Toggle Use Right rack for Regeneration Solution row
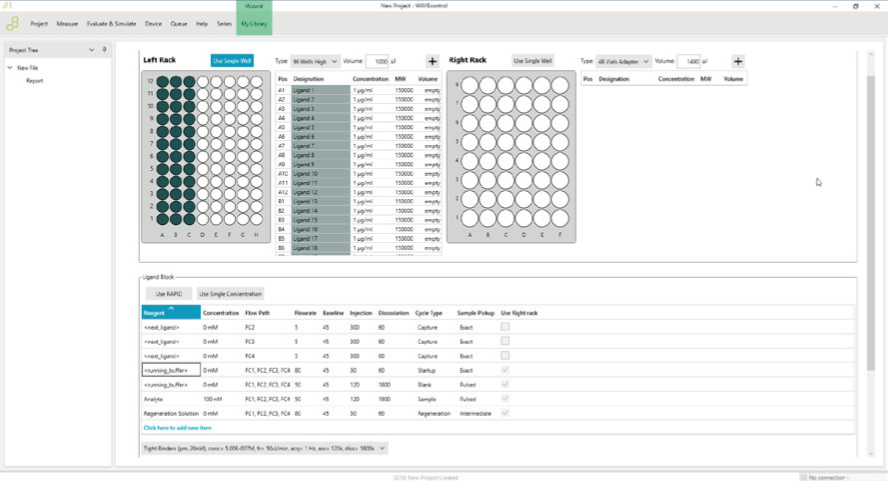 click(505, 413)
